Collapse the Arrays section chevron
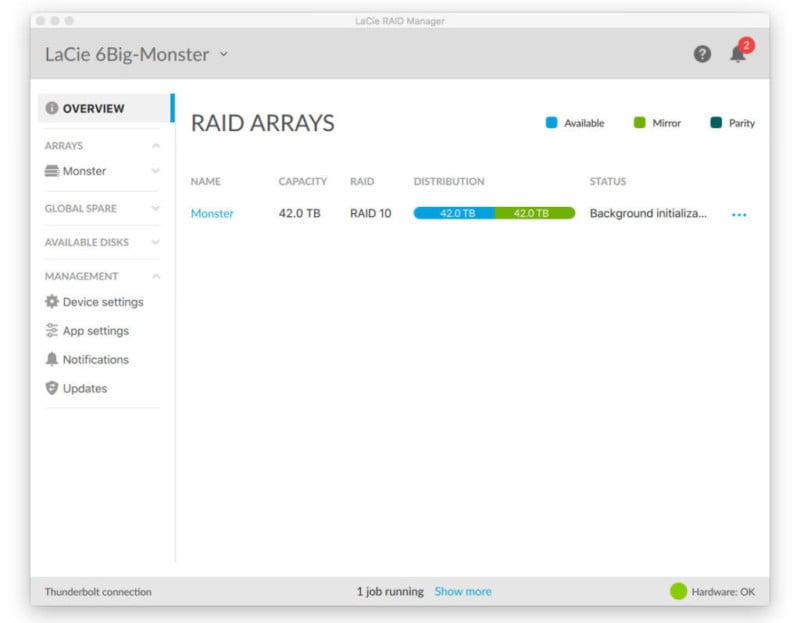This screenshot has width=800, height=623. pyautogui.click(x=156, y=146)
